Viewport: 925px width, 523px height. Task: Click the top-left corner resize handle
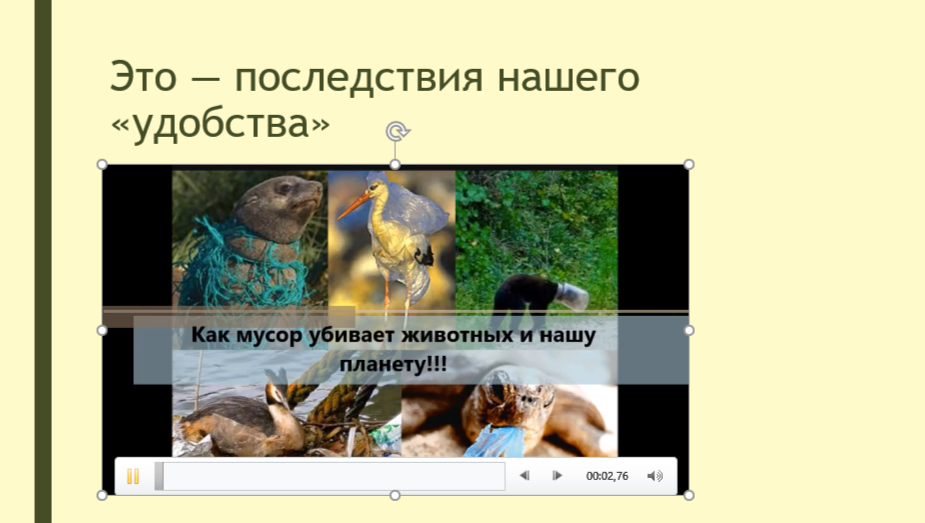[x=102, y=164]
